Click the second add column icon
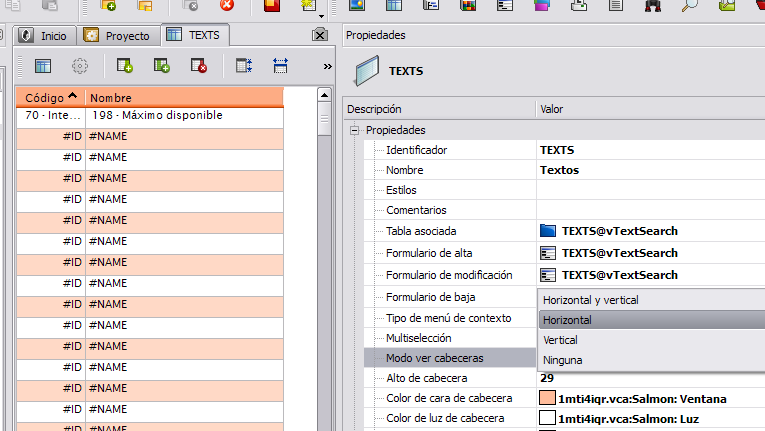The image size is (765, 431). click(161, 66)
